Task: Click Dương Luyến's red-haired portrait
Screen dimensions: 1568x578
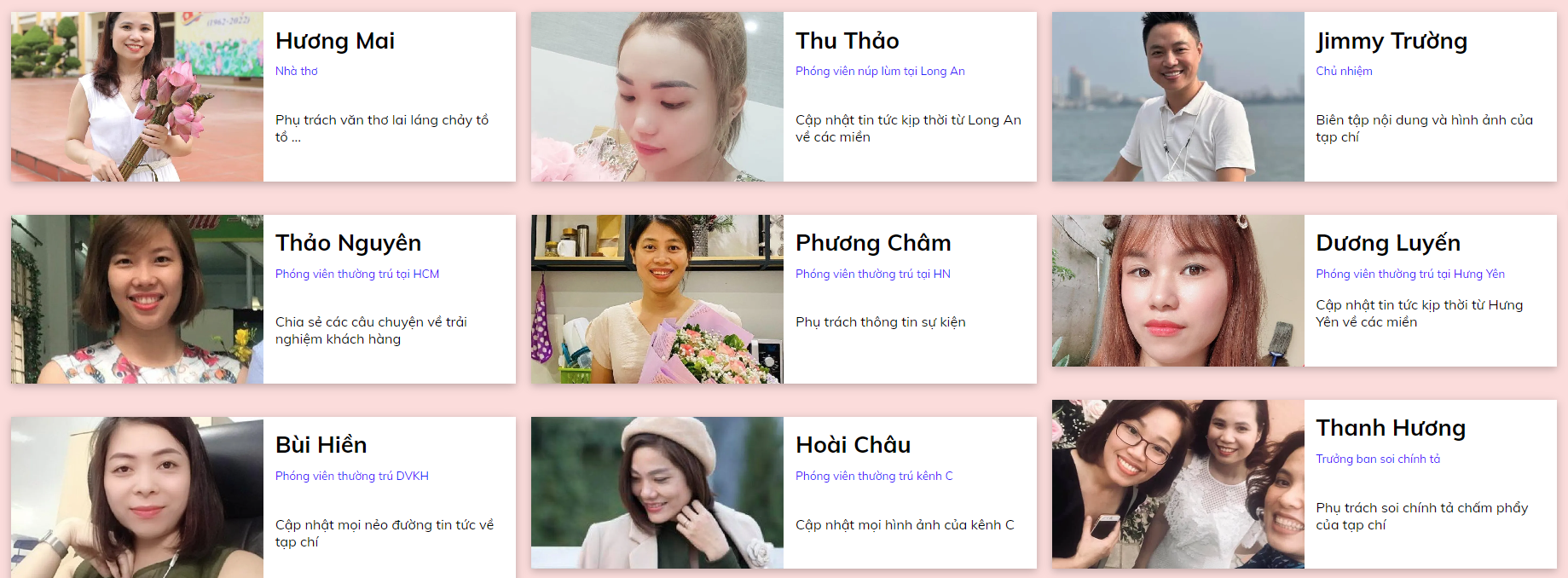Action: (x=1178, y=291)
